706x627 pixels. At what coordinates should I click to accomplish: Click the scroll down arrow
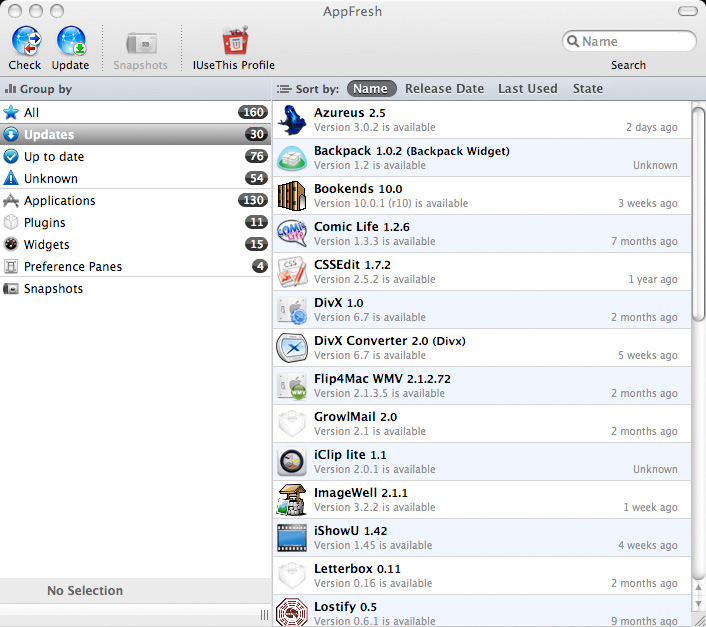click(x=698, y=603)
